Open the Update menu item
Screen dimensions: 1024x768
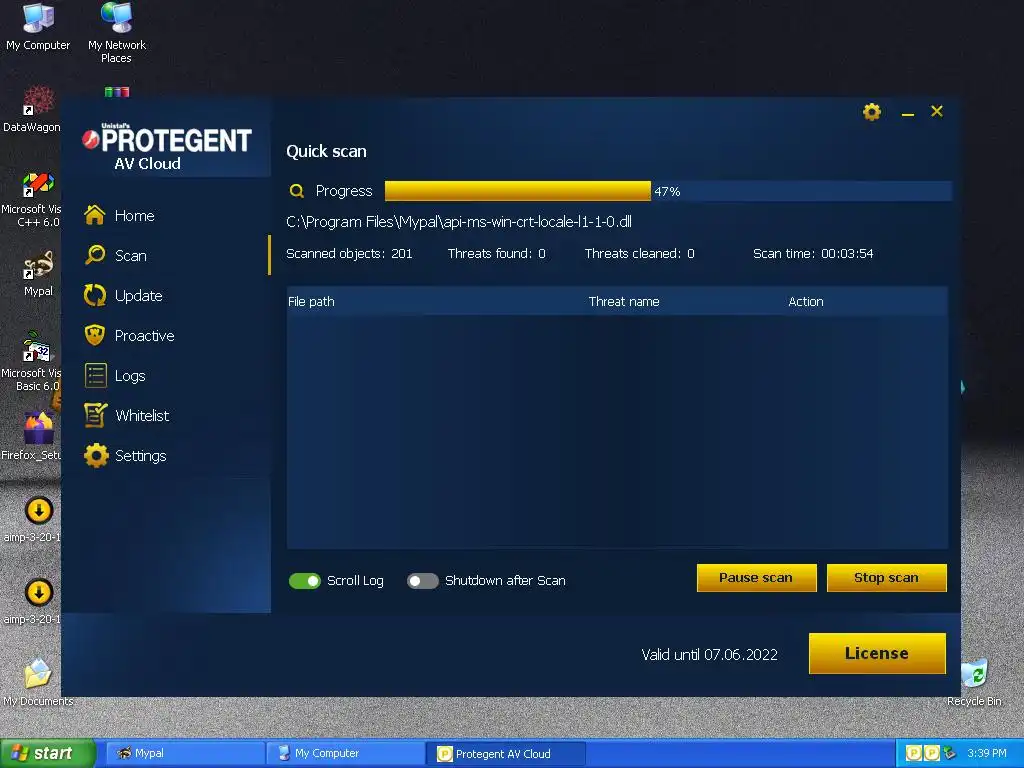(138, 295)
